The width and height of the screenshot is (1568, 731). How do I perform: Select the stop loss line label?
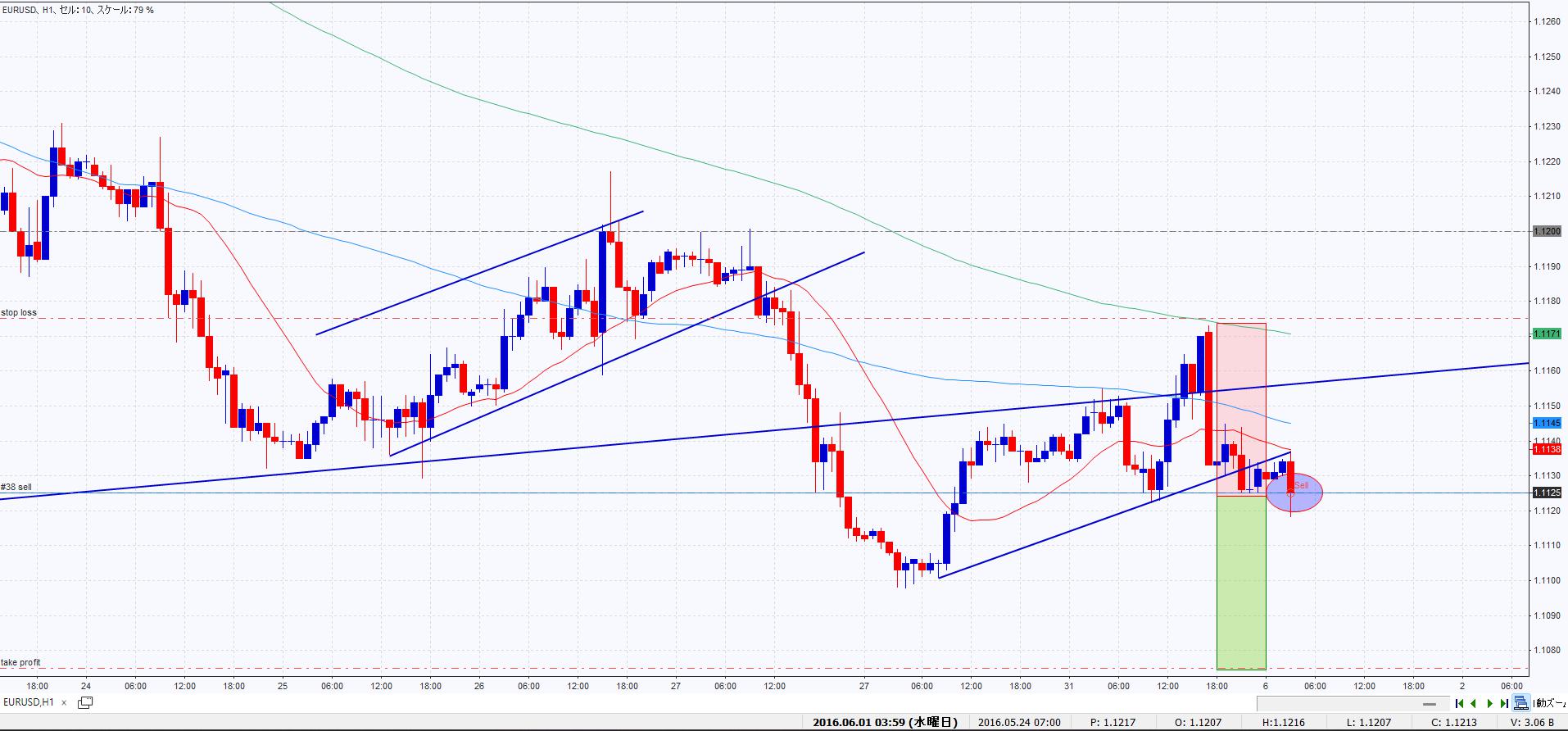(x=19, y=312)
